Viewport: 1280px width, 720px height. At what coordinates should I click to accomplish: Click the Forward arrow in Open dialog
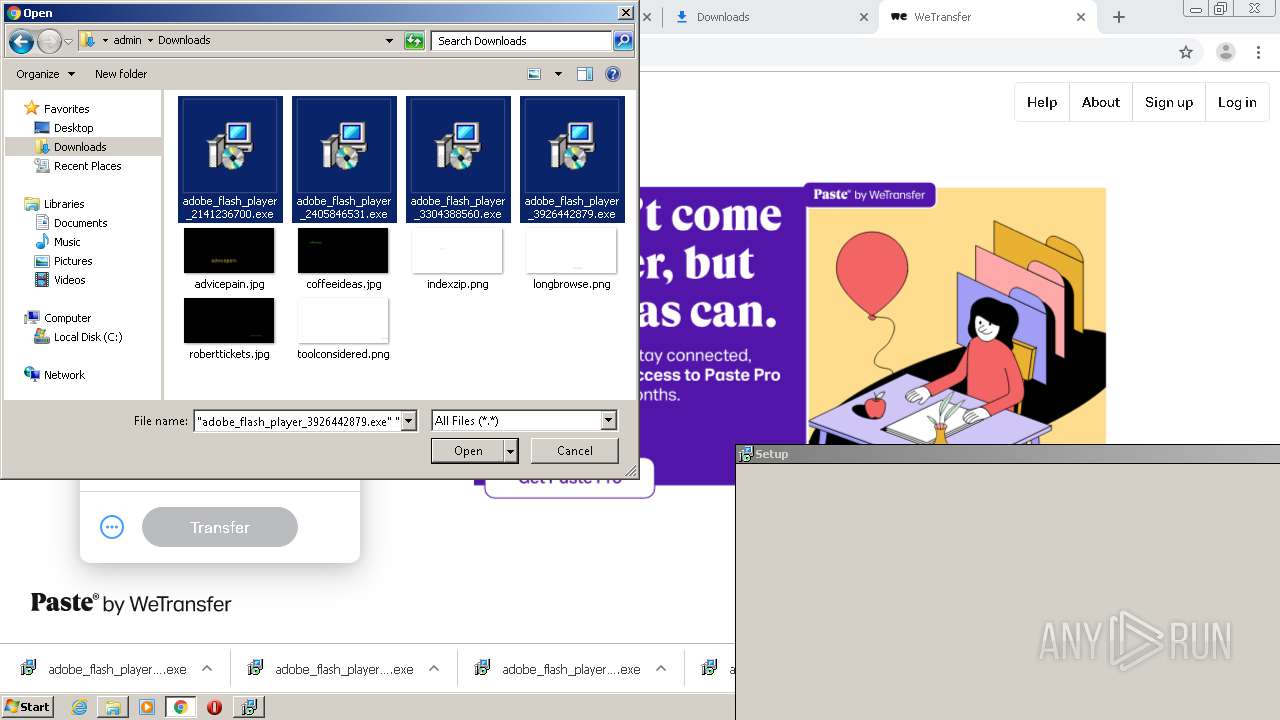pos(49,41)
